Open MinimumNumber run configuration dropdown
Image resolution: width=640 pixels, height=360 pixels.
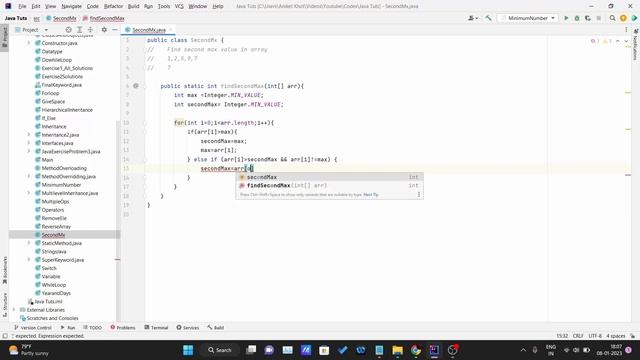[528, 18]
